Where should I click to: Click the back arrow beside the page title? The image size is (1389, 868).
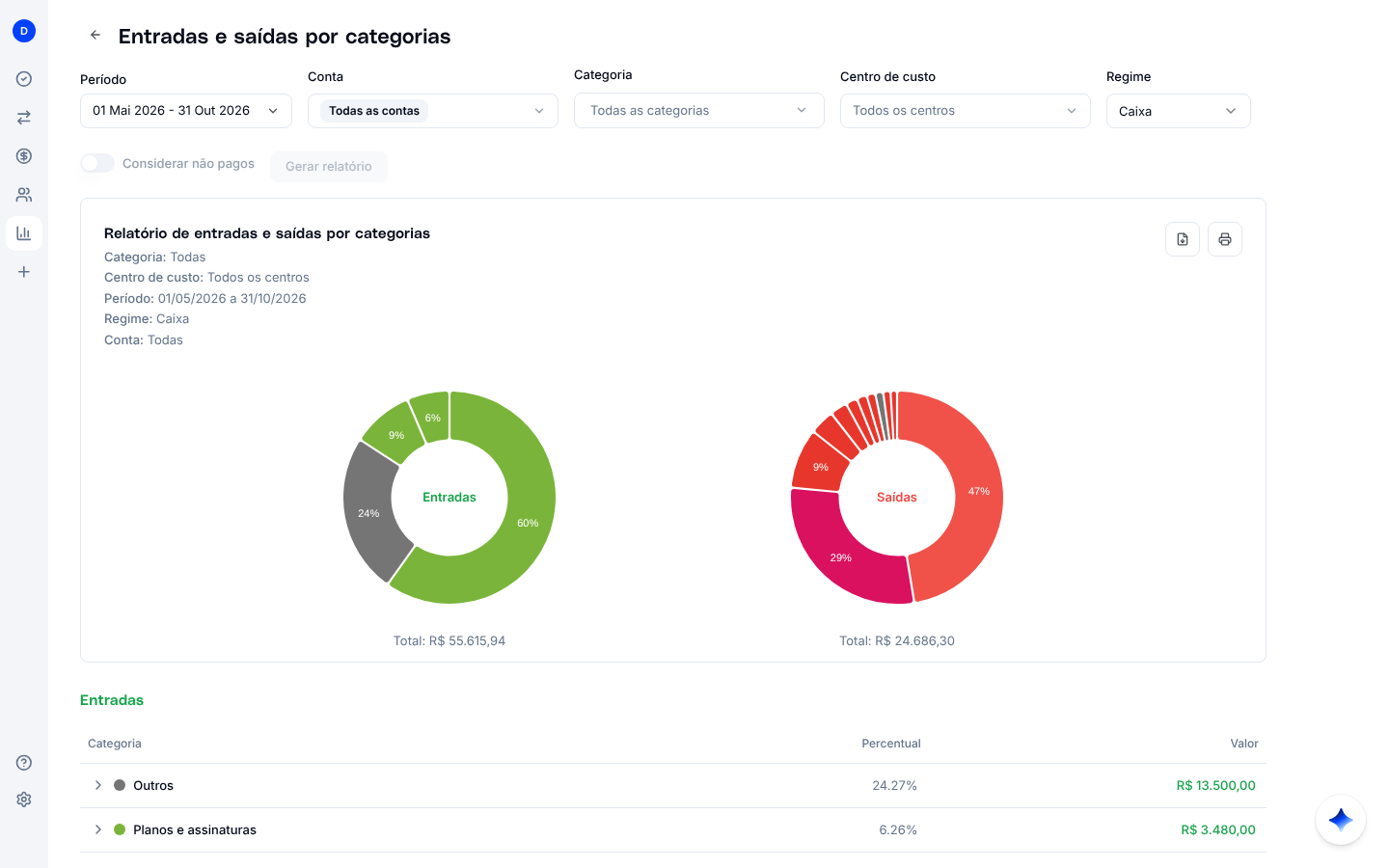coord(95,35)
